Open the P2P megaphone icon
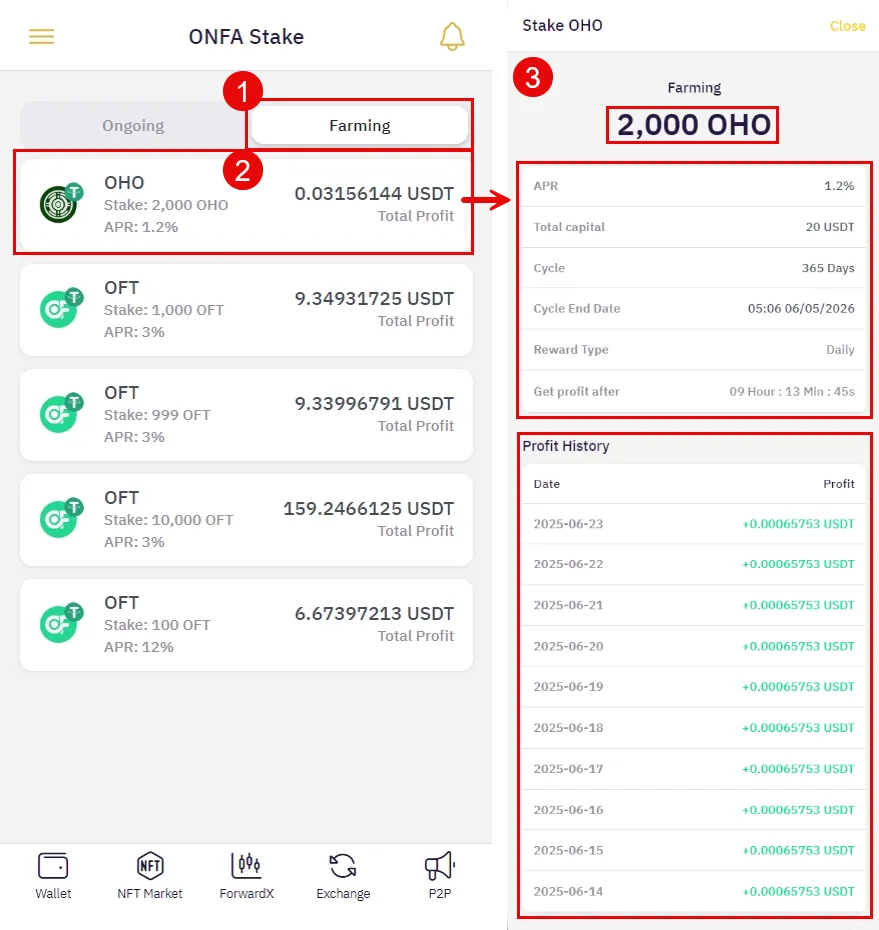Screen dimensions: 879x930 point(440,866)
